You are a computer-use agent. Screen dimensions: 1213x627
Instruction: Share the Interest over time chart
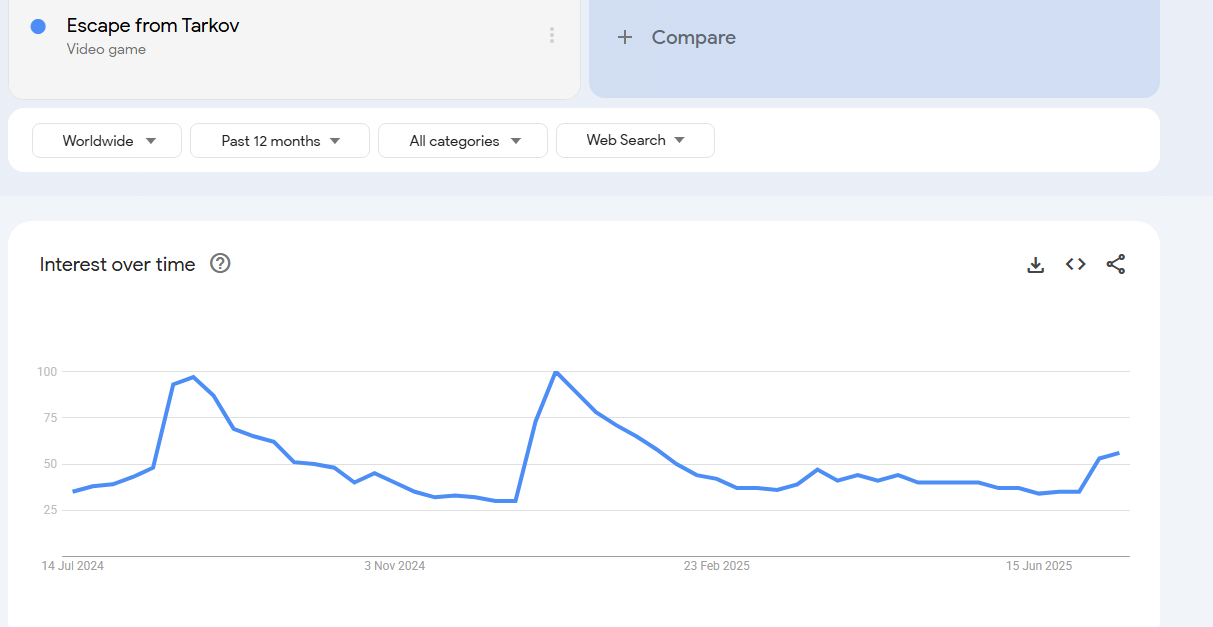coord(1116,265)
